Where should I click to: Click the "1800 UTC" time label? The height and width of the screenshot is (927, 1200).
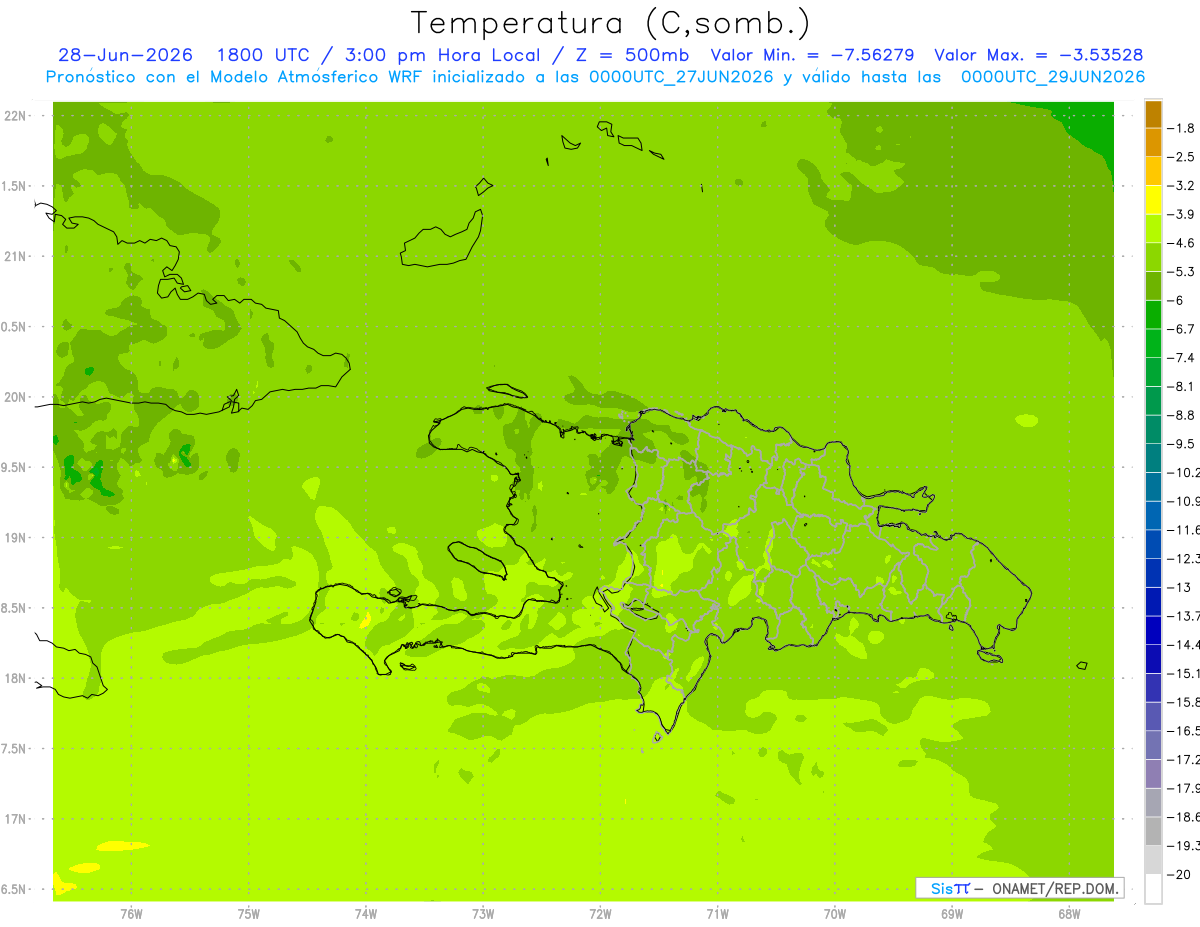(262, 55)
